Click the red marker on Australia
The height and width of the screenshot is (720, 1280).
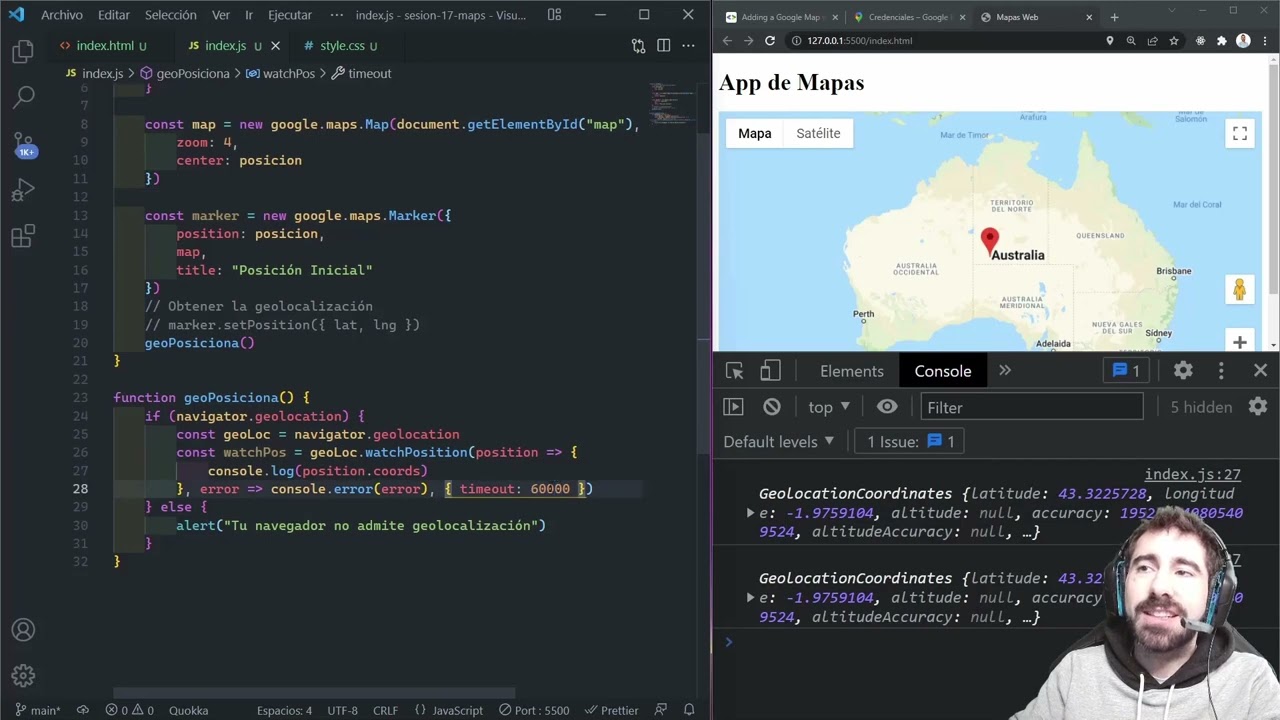[989, 242]
